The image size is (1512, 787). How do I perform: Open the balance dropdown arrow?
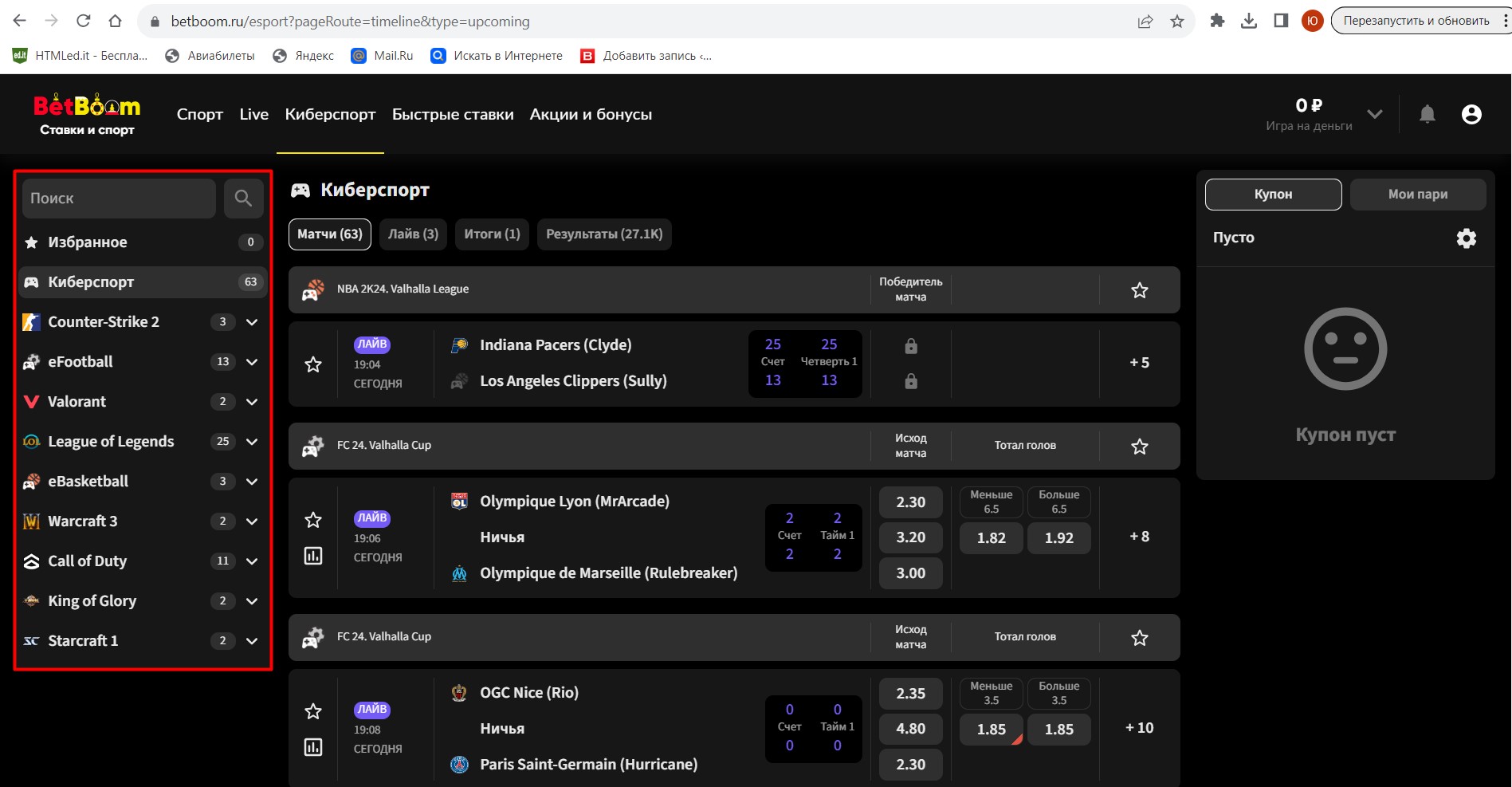[x=1374, y=114]
